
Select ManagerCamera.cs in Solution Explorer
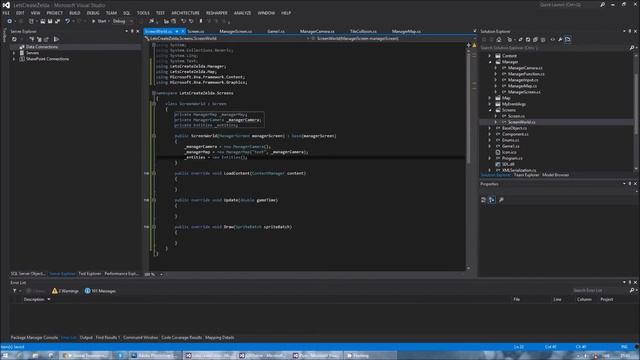pos(525,68)
